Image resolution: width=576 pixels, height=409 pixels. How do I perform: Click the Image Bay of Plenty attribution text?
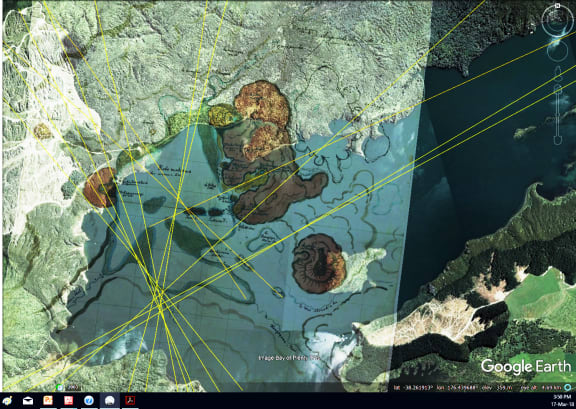click(289, 358)
